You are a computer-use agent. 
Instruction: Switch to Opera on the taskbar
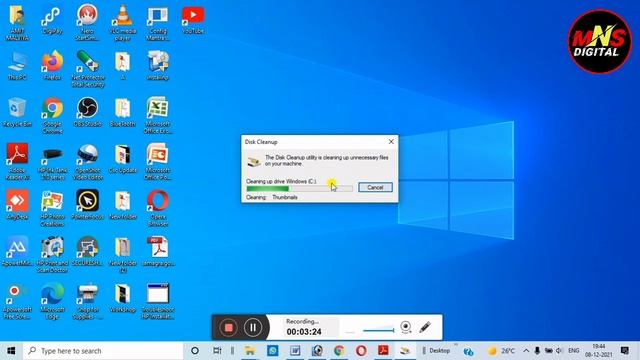(361, 351)
